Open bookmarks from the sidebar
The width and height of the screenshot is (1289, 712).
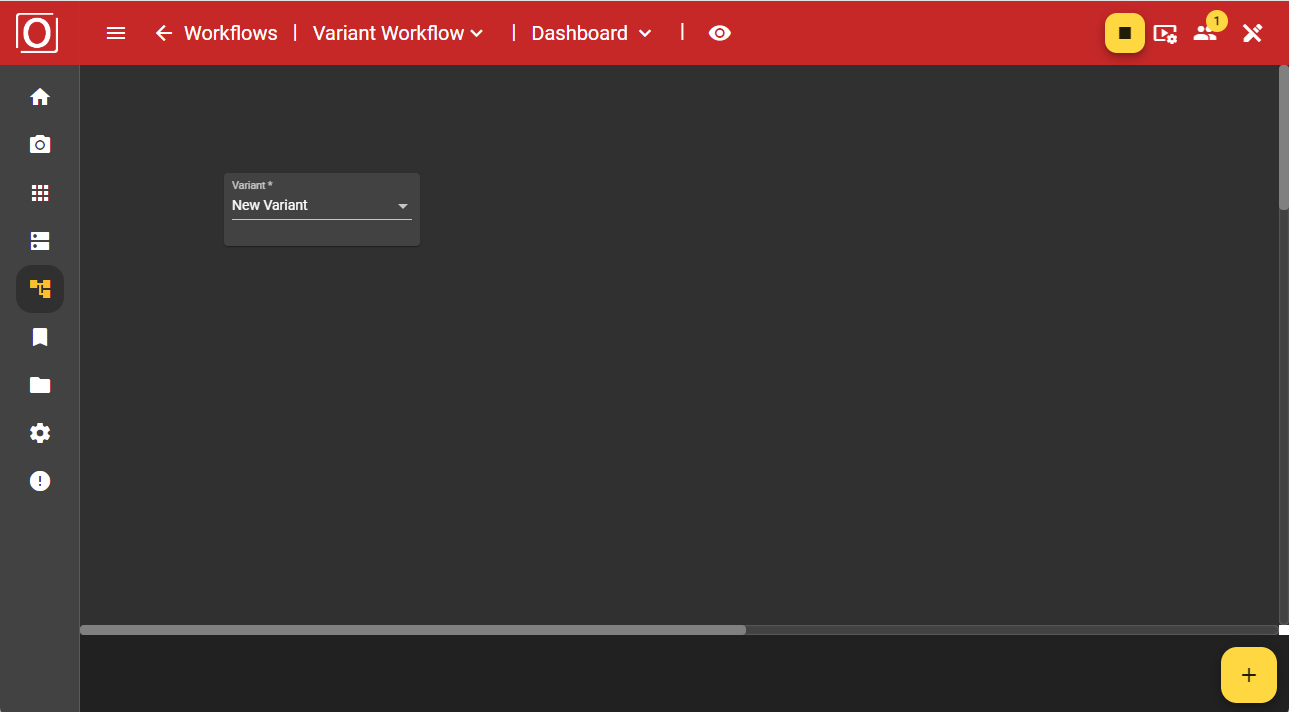(x=40, y=337)
